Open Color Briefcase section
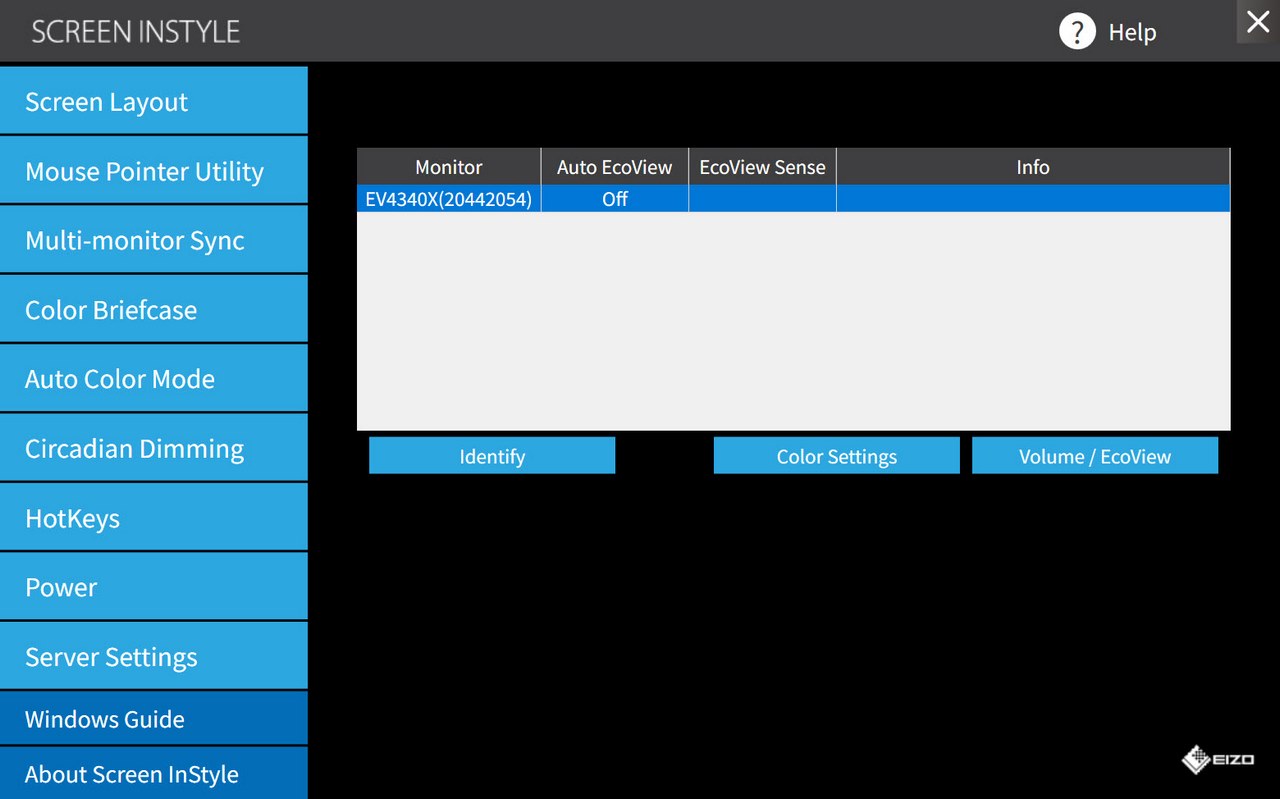1280x799 pixels. (154, 309)
